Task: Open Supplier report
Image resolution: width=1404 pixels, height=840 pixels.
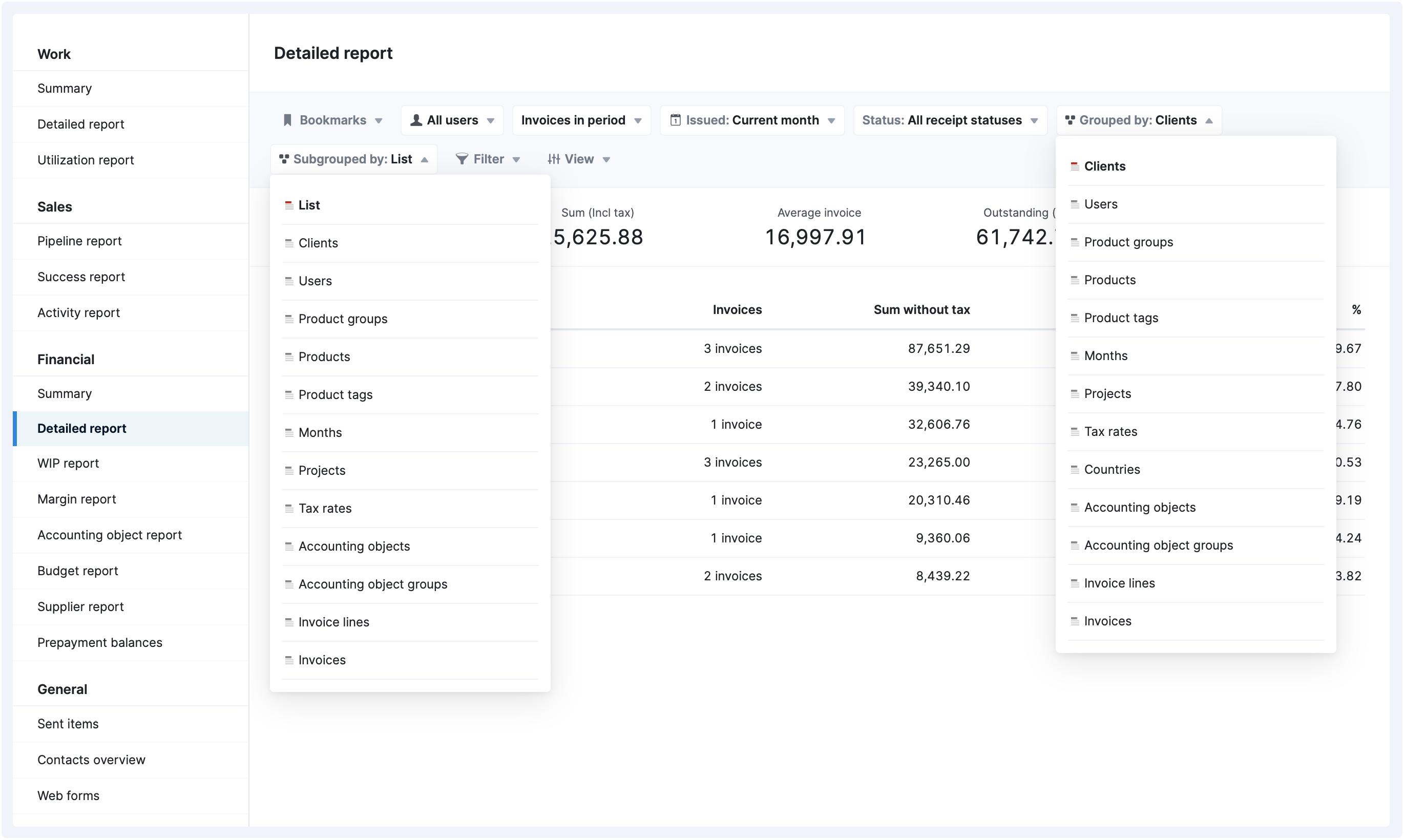Action: click(x=130, y=607)
